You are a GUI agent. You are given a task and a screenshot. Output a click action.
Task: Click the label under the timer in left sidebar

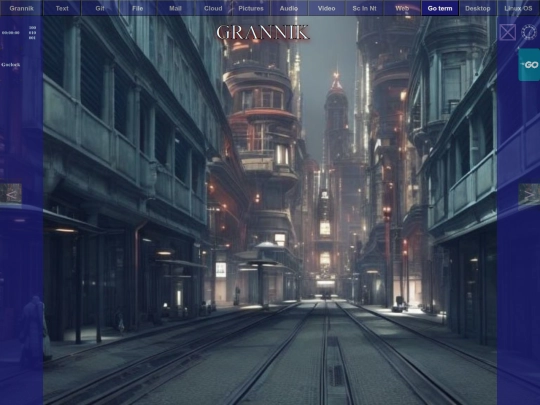tap(11, 64)
